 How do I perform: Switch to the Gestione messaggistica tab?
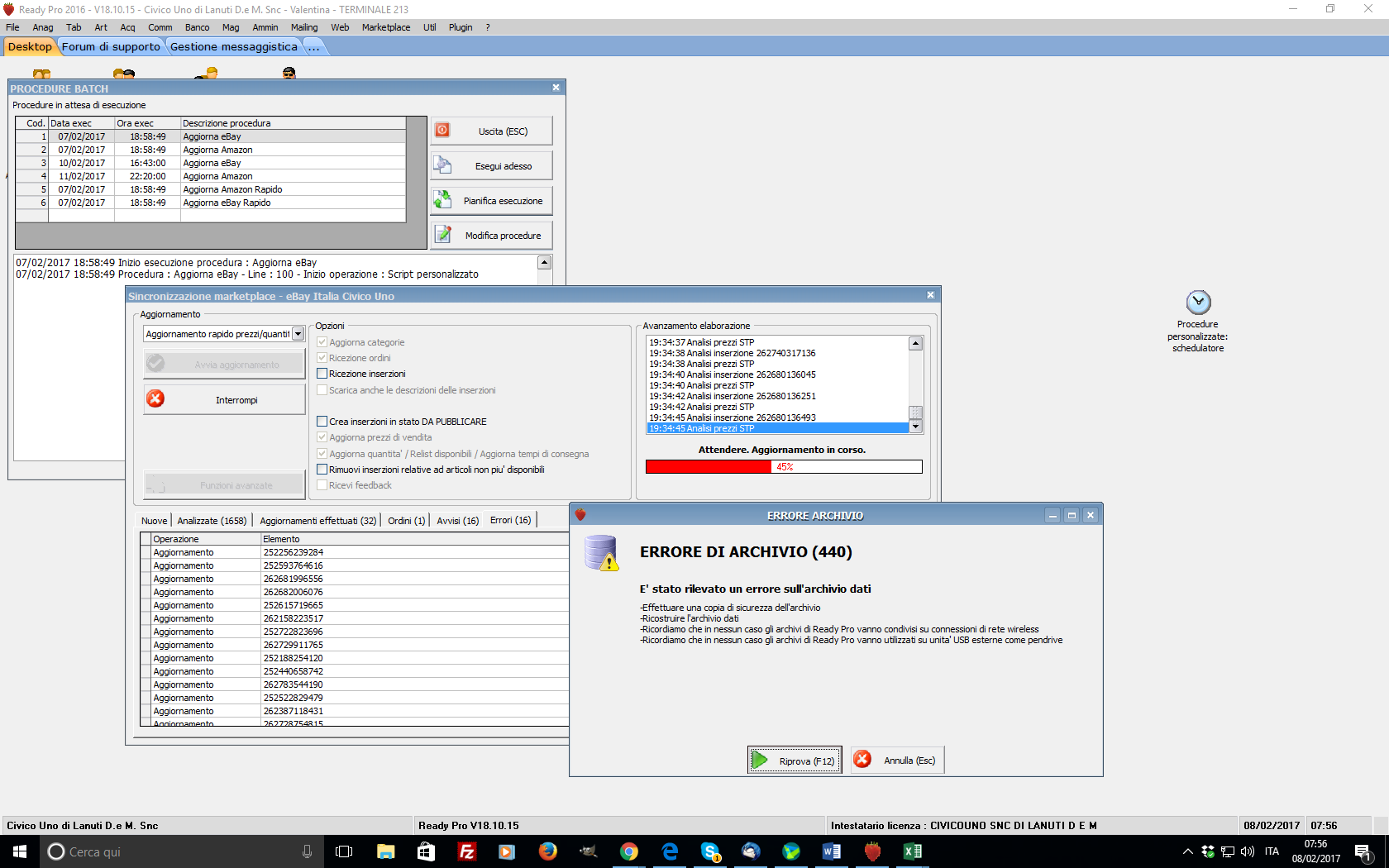tap(233, 47)
